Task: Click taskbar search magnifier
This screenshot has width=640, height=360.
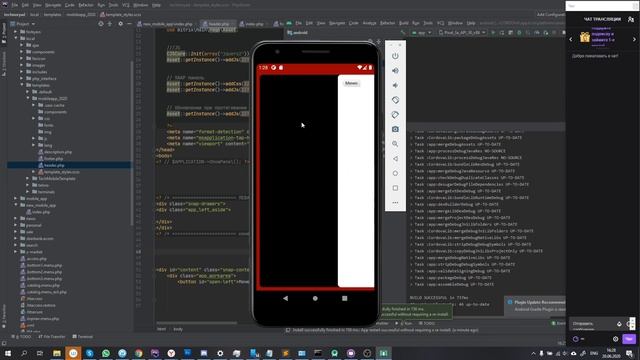Action: click(24, 353)
